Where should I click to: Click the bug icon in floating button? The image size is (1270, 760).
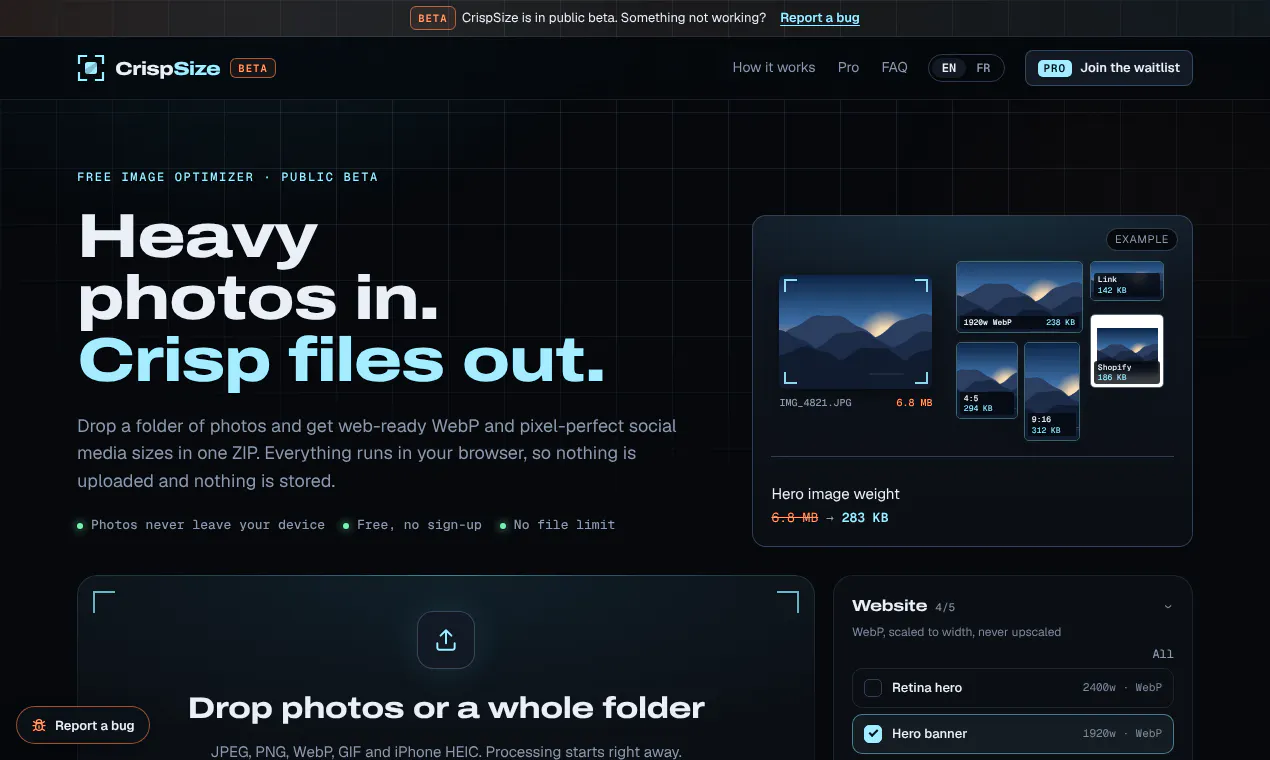pos(39,725)
